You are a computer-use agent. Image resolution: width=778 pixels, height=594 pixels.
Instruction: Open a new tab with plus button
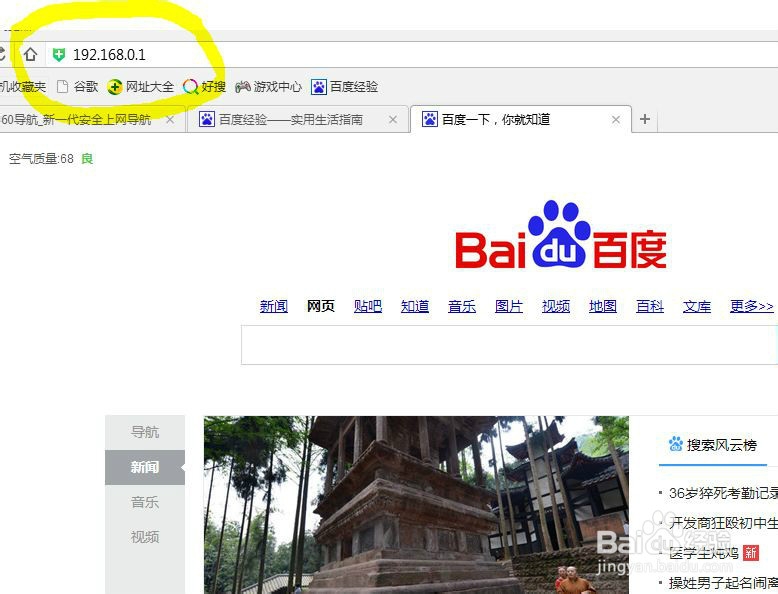[x=645, y=119]
